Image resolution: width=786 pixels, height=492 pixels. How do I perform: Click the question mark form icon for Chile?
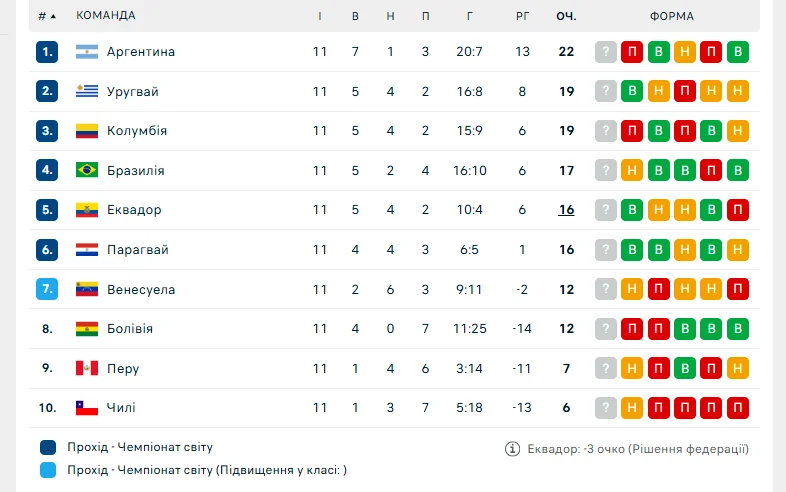click(605, 408)
